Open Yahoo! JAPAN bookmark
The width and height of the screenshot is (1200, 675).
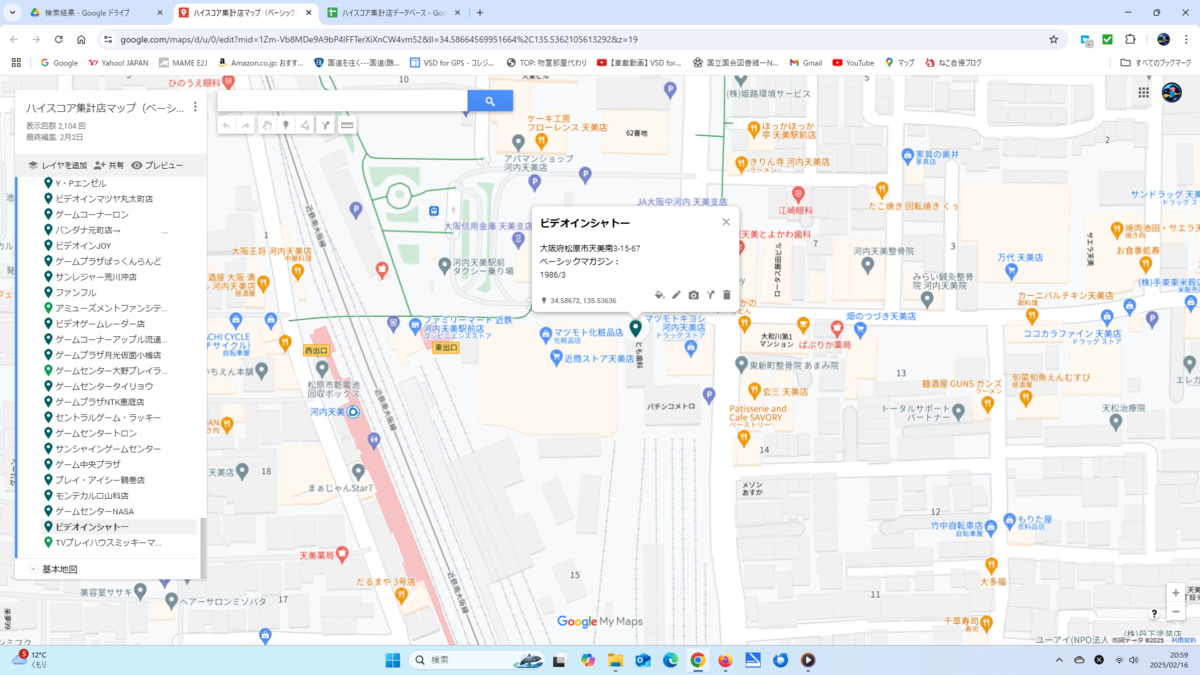(118, 62)
